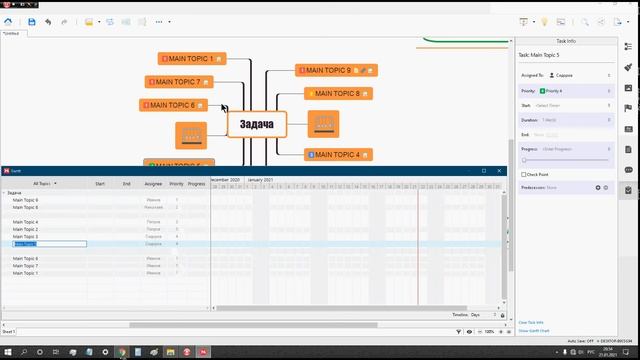Click the Show Gantt Chart link
The width and height of the screenshot is (640, 360).
pyautogui.click(x=534, y=331)
